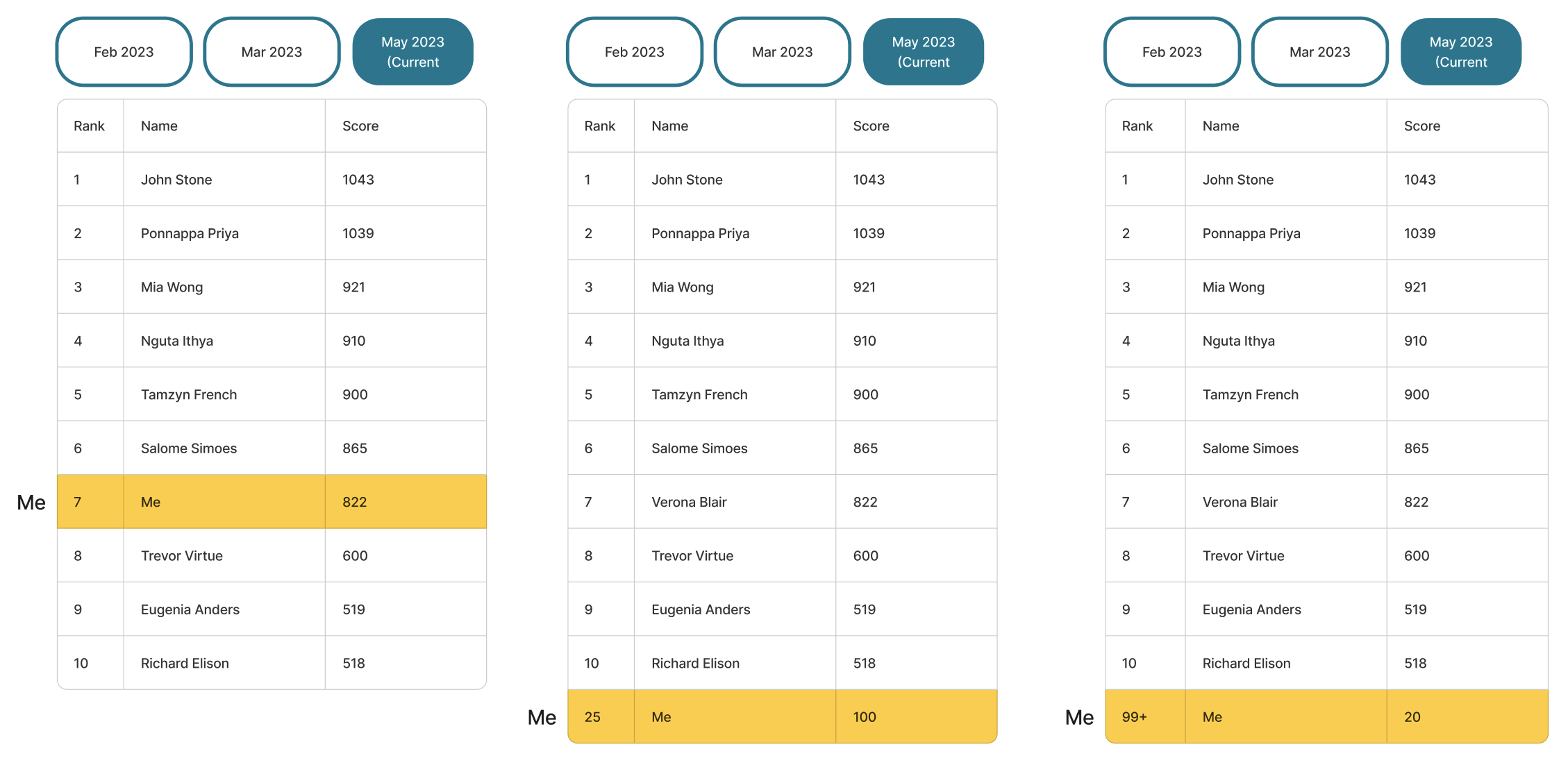Click the Rank column header of the first table

90,126
